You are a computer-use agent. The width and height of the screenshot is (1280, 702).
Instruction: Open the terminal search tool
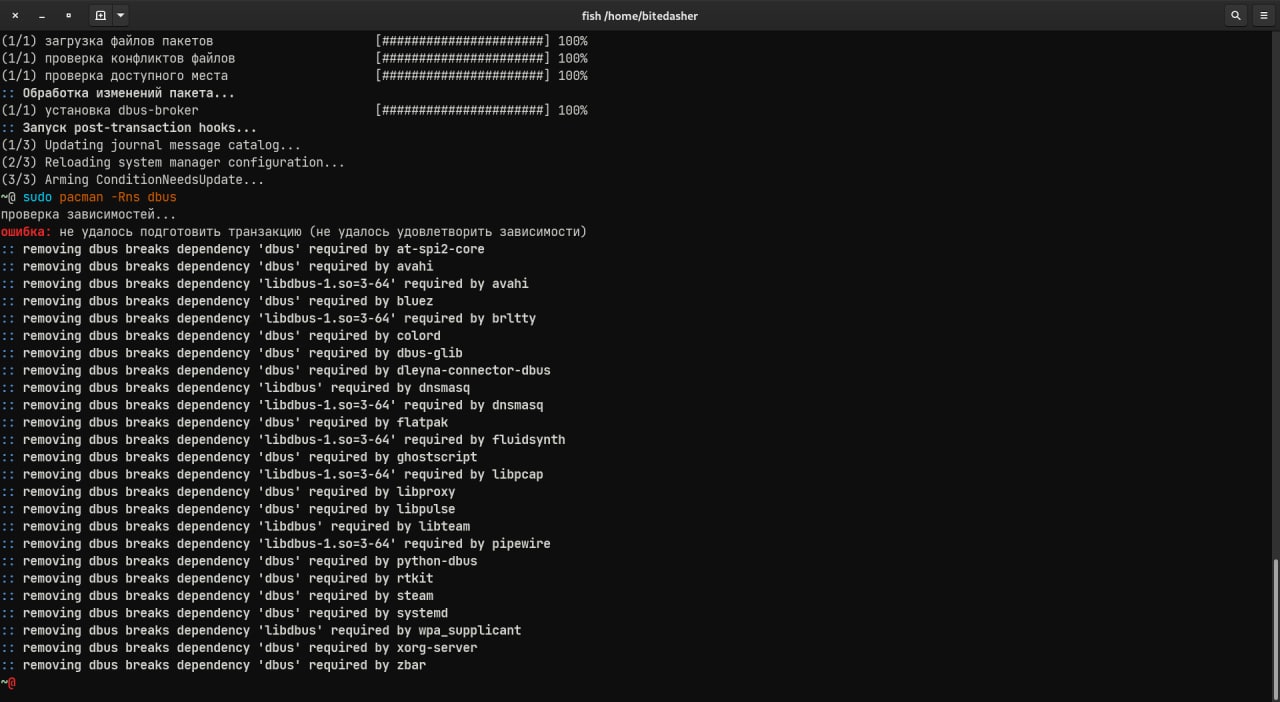[1236, 15]
